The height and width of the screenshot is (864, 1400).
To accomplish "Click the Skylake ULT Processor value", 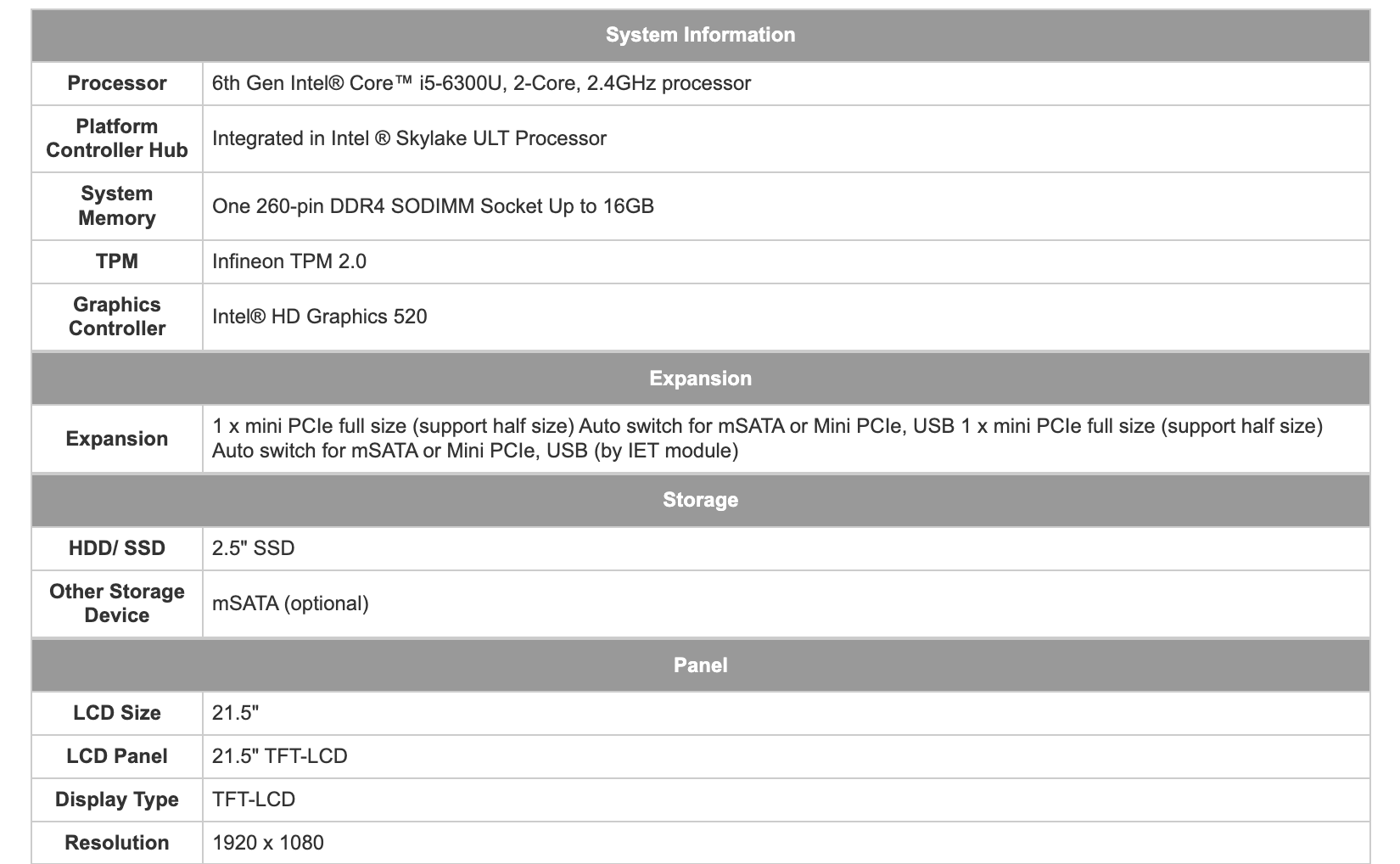I will [409, 138].
